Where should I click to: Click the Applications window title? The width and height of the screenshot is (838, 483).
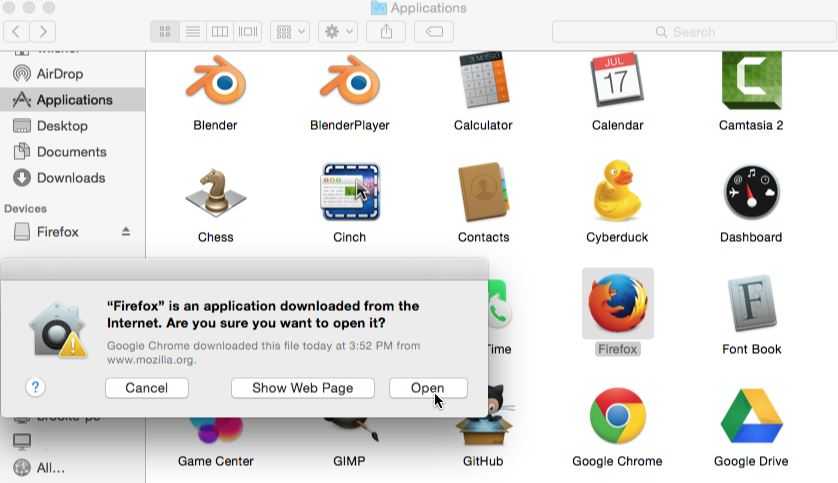point(428,8)
